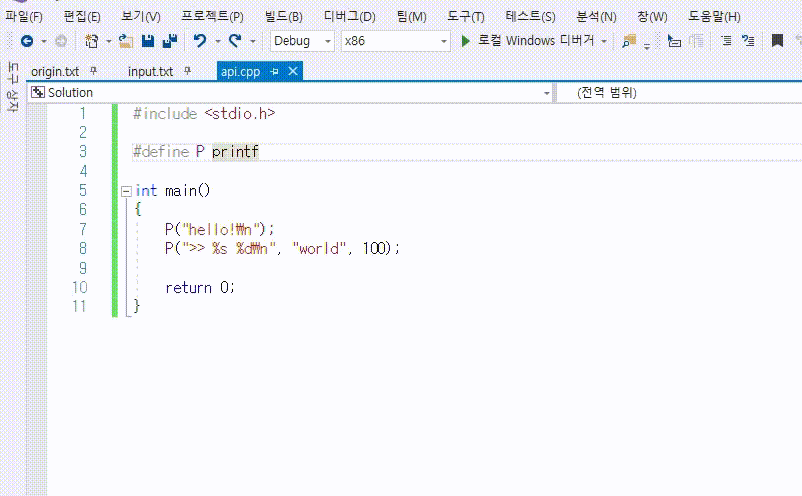This screenshot has width=802, height=496.
Task: Click the New Project icon
Action: (92, 41)
